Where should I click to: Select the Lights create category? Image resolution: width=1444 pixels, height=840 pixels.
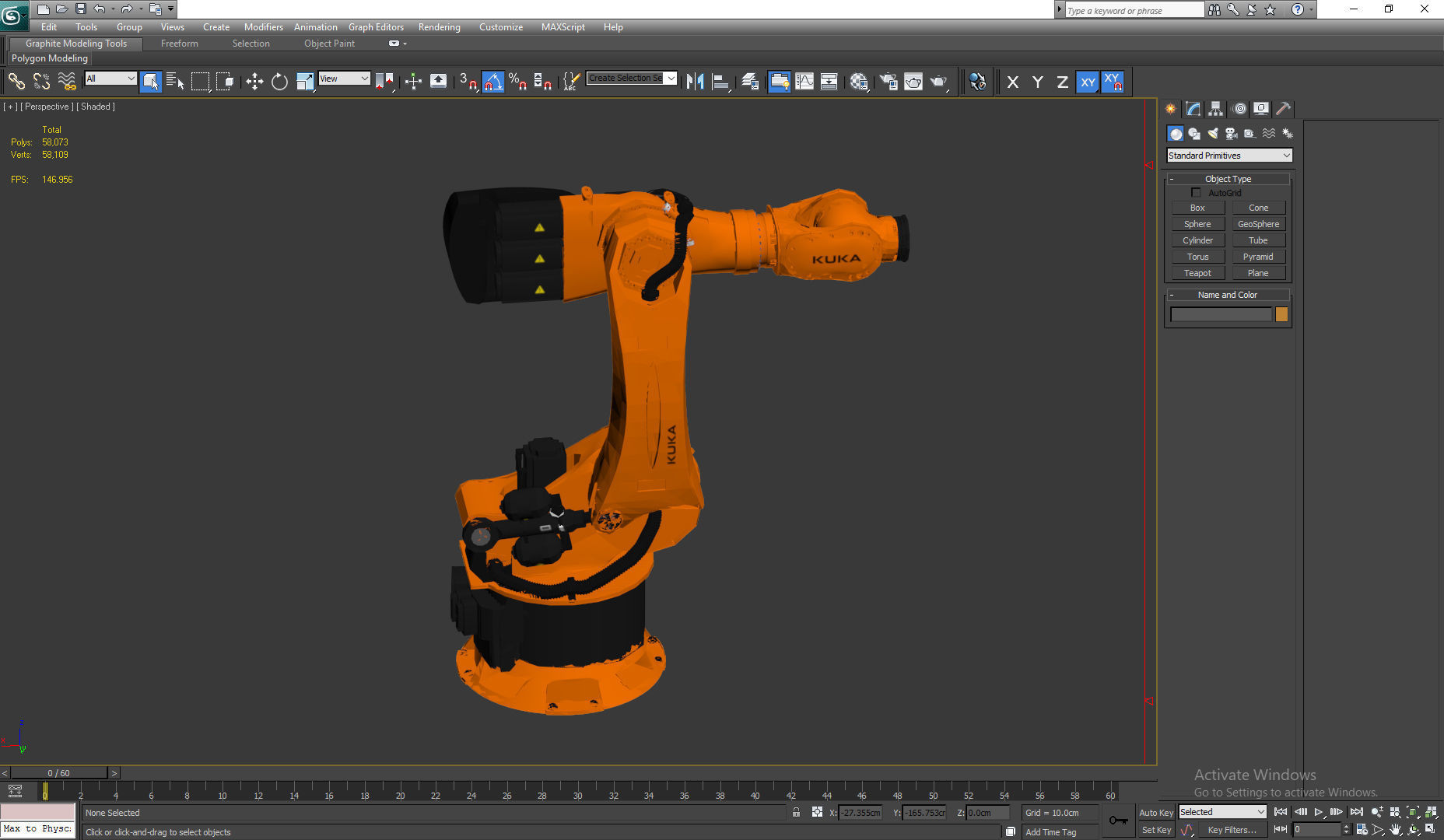point(1213,134)
